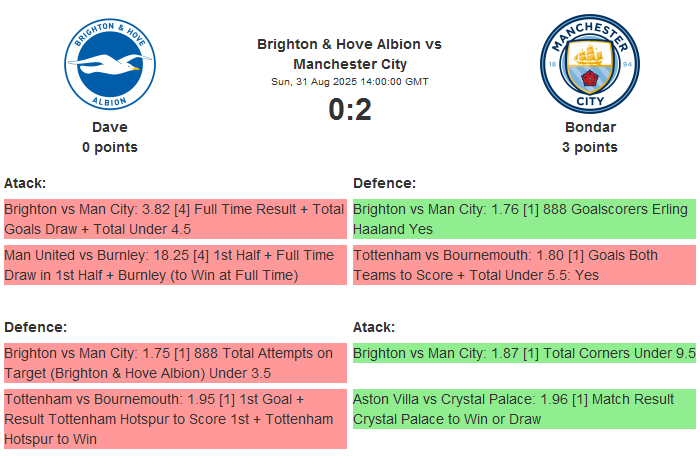Open Full Time Result Draw bet row
700x460 pixels.
pos(174,219)
